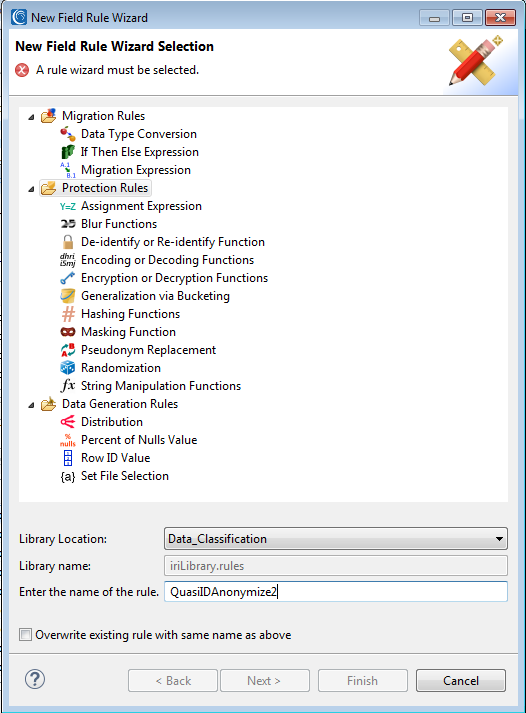Enable Overwrite existing rule checkbox

(x=25, y=635)
